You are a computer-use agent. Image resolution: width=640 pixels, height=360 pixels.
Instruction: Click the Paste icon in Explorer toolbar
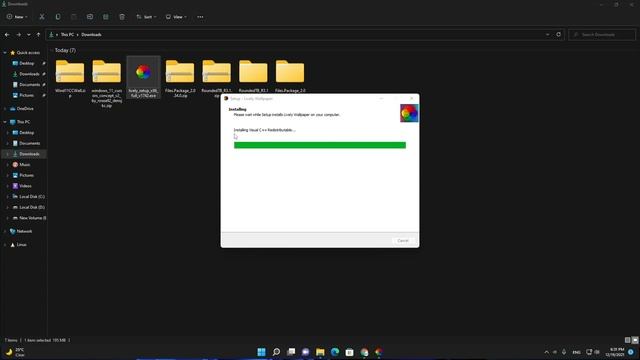(x=73, y=17)
